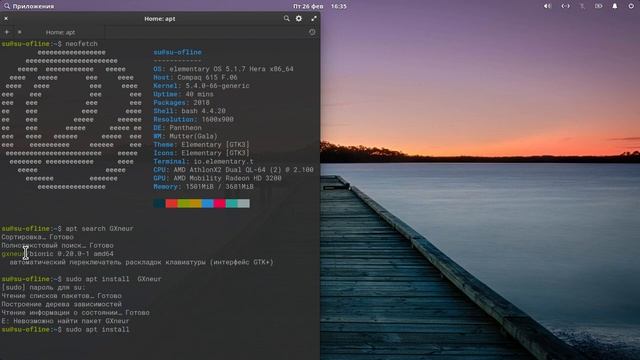Open terminal settings gear menu

pyautogui.click(x=299, y=18)
